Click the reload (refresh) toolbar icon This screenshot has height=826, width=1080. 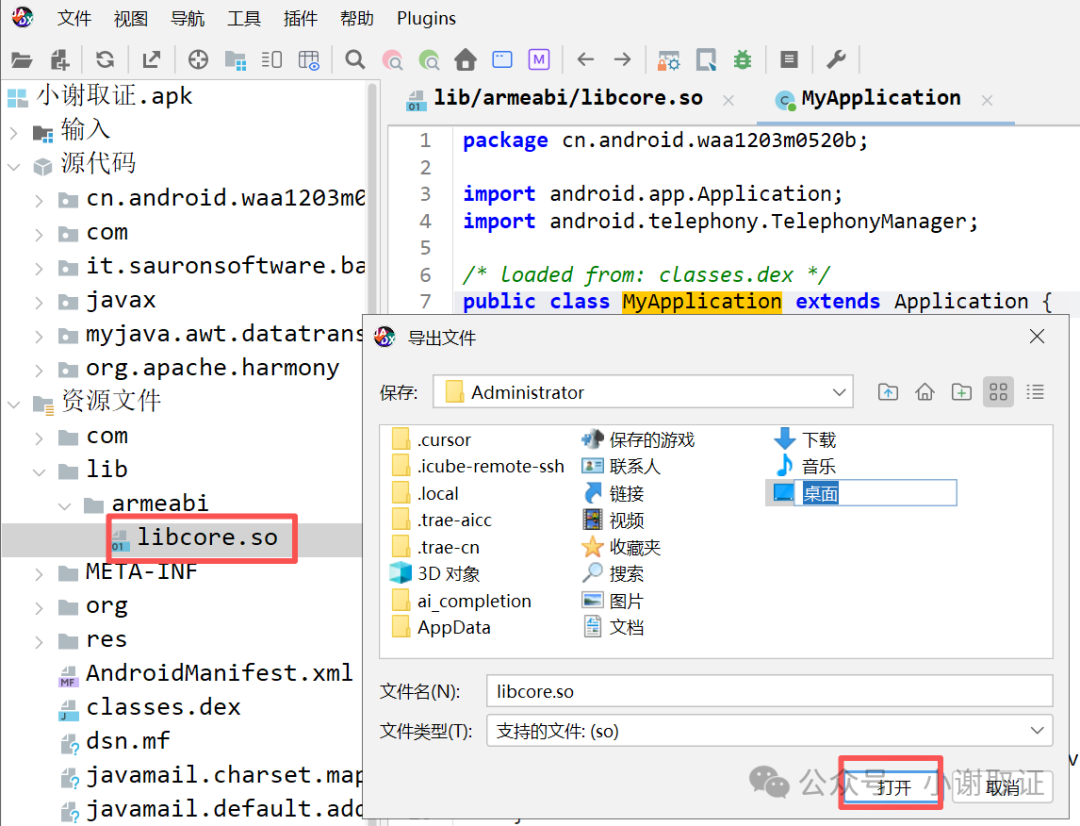[x=105, y=60]
